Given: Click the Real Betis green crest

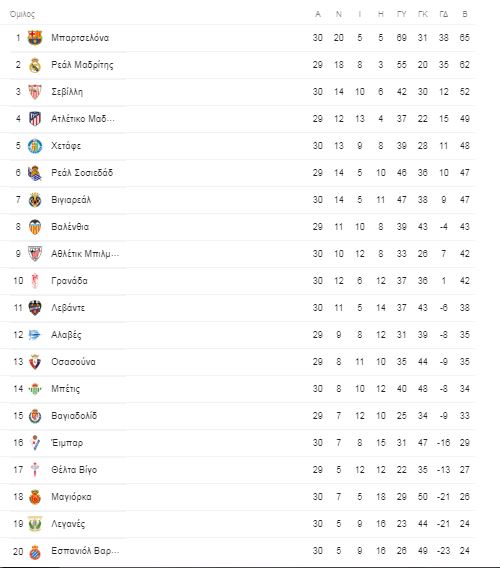Looking at the screenshot, I should point(35,389).
